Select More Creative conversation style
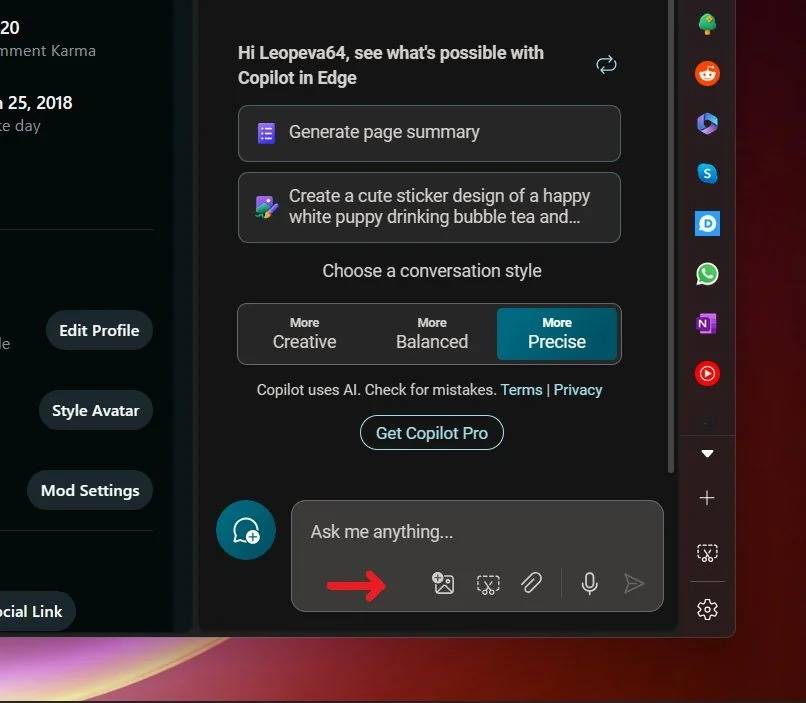The height and width of the screenshot is (703, 806). coord(304,334)
